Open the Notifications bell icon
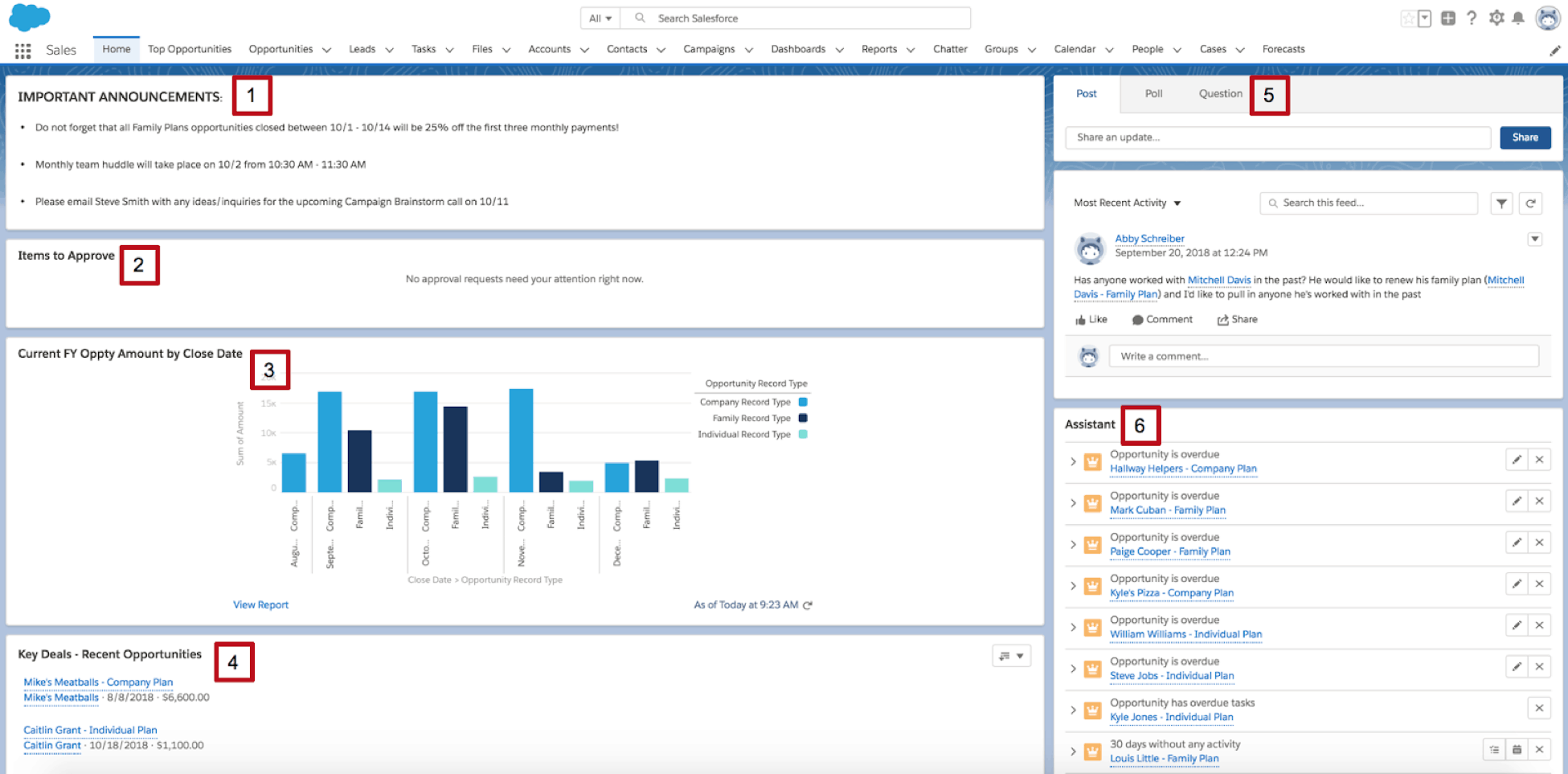 [1518, 18]
